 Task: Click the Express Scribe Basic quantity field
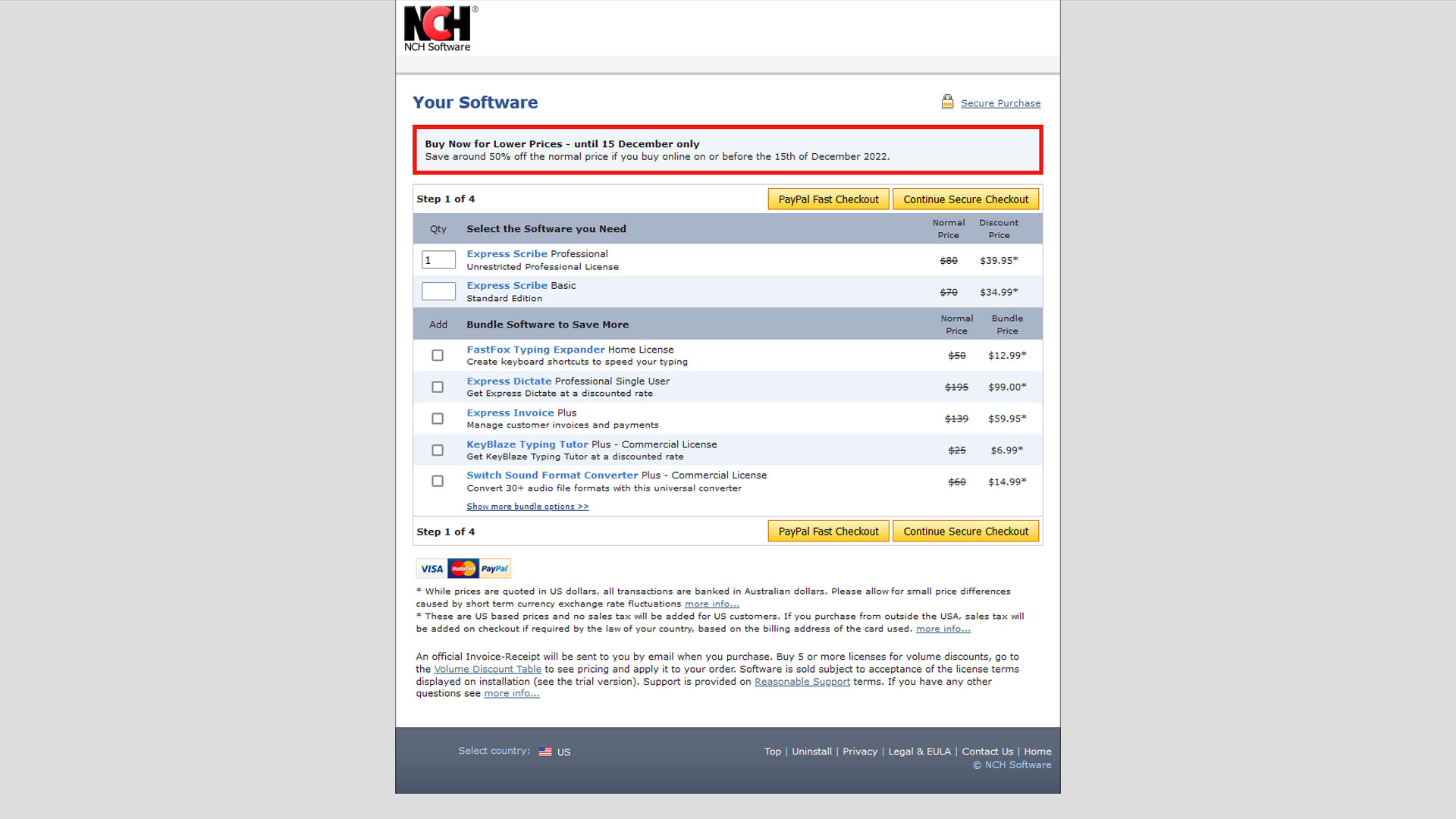[x=438, y=291]
